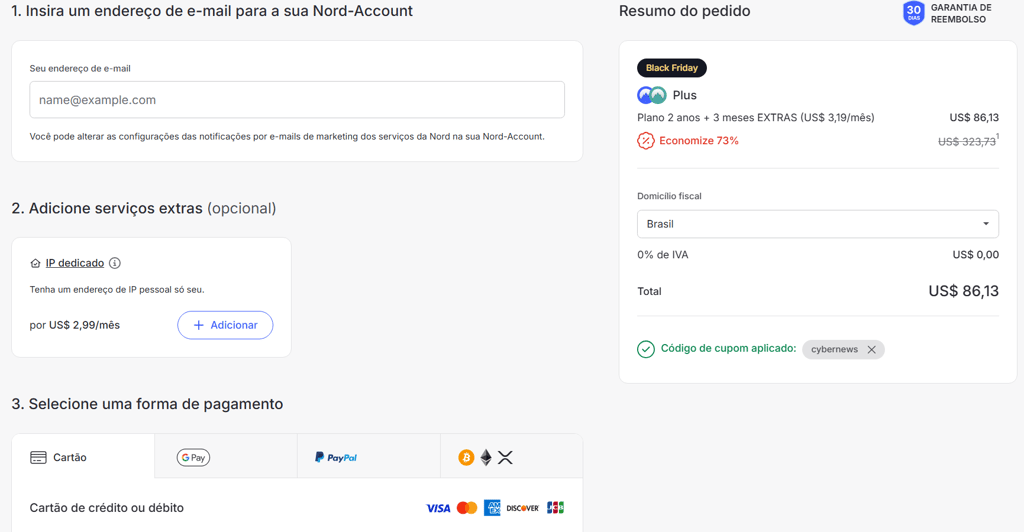
Task: Click the Plano 2 anos + 3 meses EXTRAS text
Action: (x=756, y=117)
